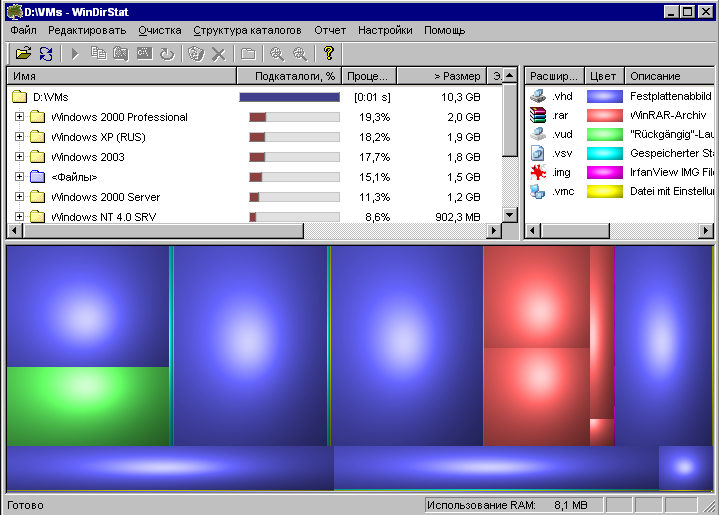The height and width of the screenshot is (515, 719).
Task: Sort by the Проце... column header
Action: point(369,76)
